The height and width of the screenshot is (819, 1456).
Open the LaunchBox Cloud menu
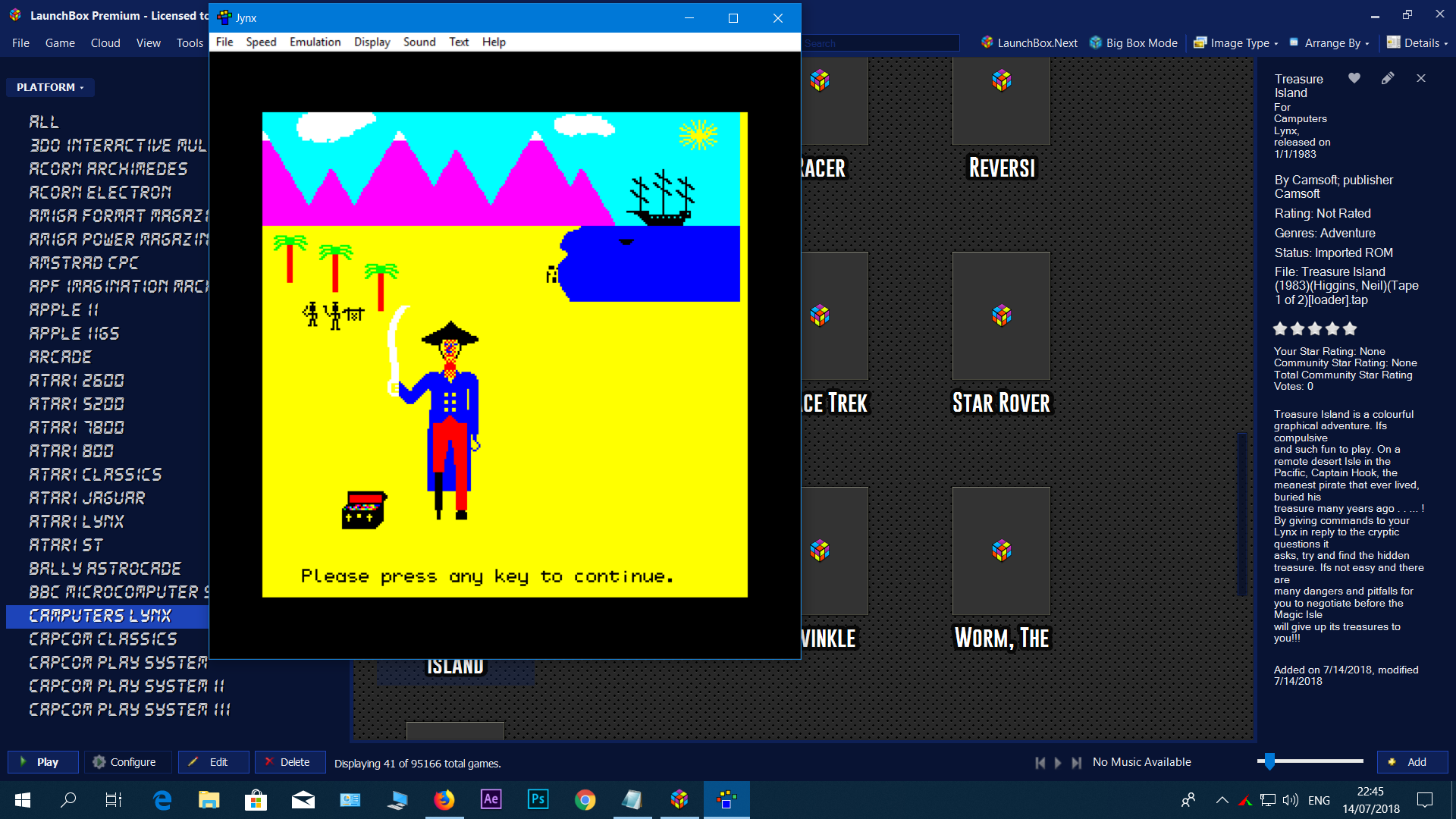[x=105, y=43]
